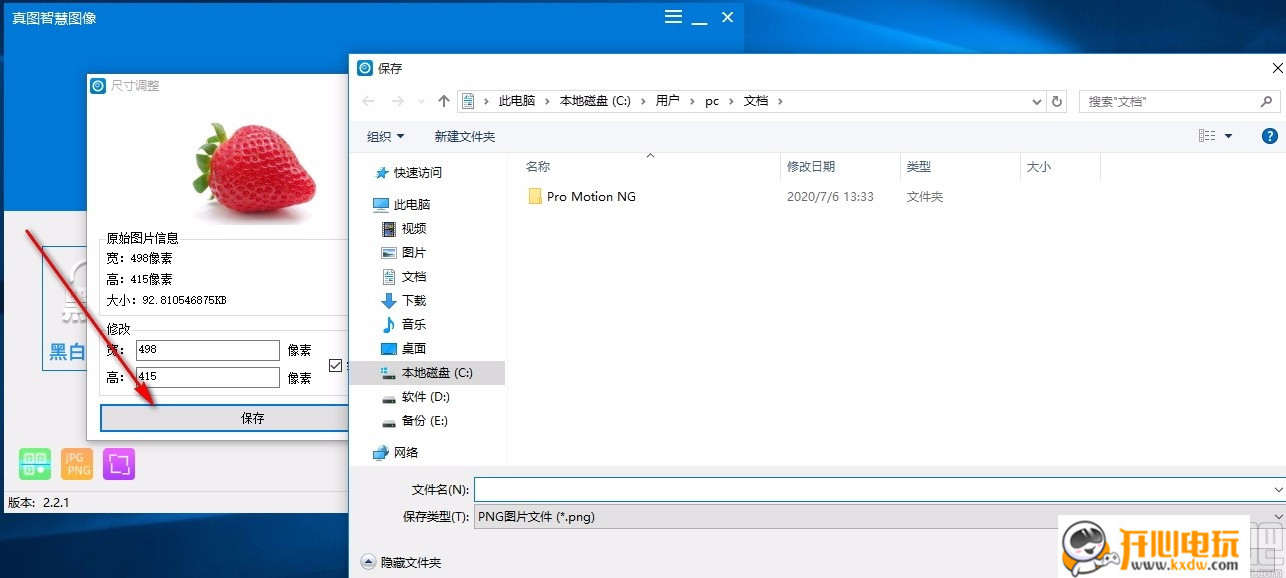This screenshot has height=578, width=1286.
Task: Select the purple crop tool icon
Action: 118,463
